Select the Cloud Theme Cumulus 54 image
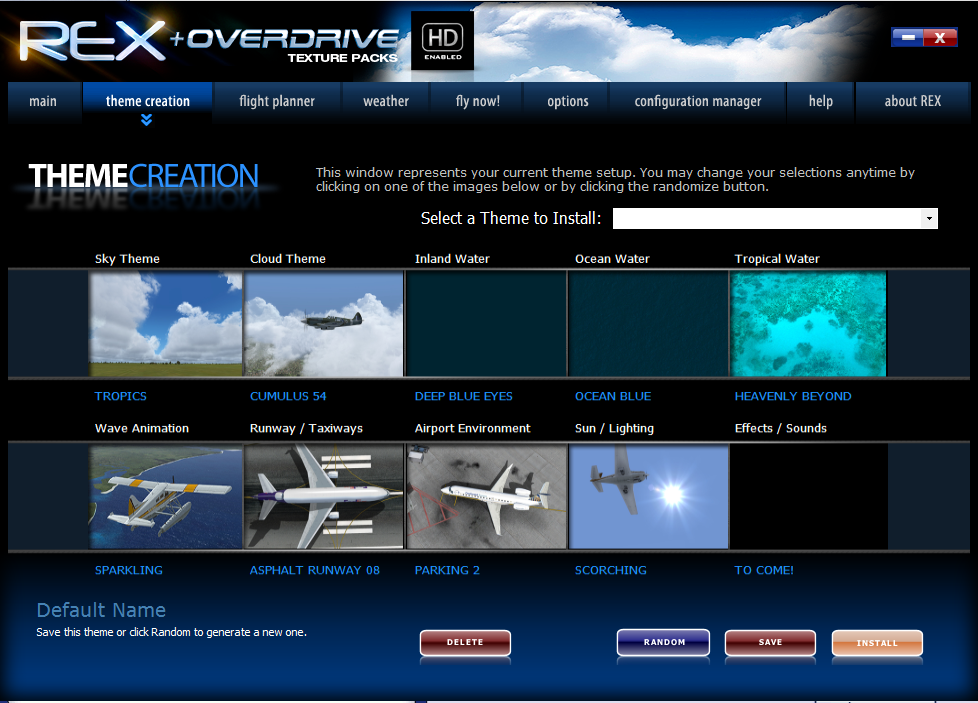This screenshot has width=978, height=703. coord(324,324)
